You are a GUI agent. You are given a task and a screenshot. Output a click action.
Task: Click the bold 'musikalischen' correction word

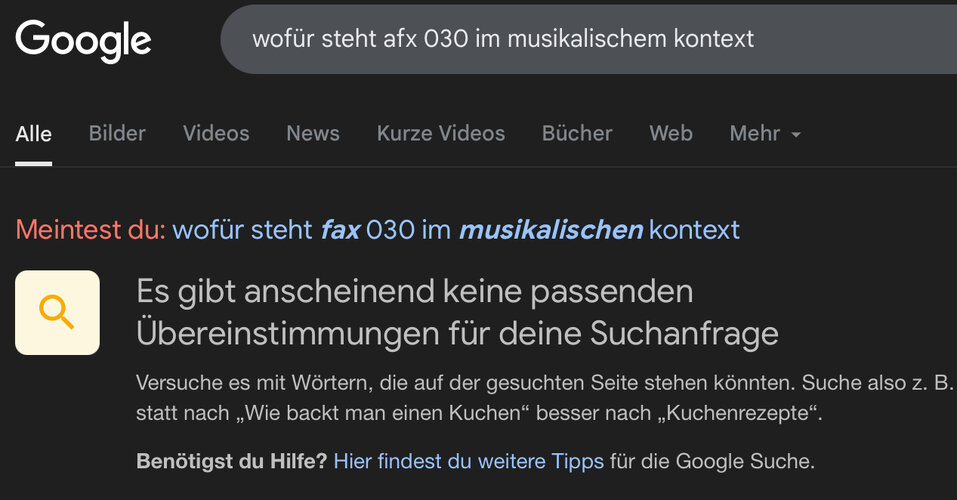click(551, 230)
